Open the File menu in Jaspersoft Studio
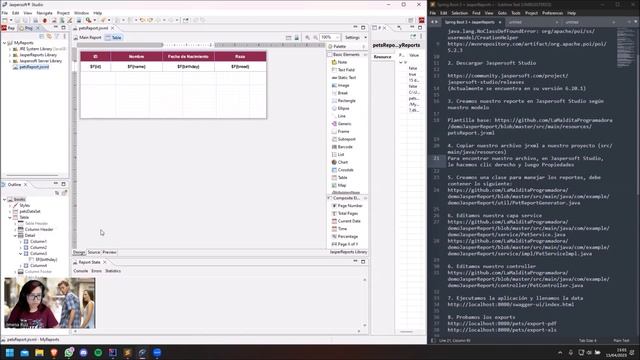The image size is (640, 360). [x=4, y=13]
